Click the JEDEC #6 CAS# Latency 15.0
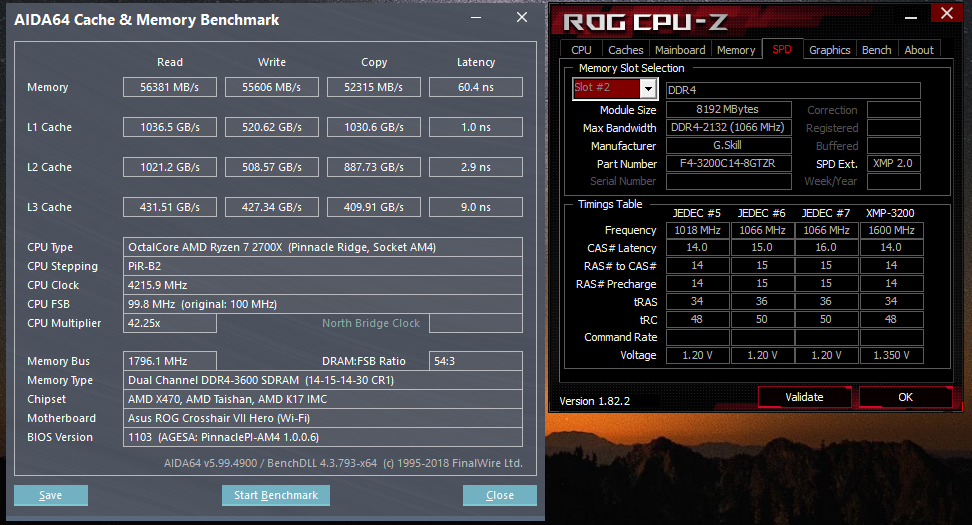 pyautogui.click(x=762, y=248)
